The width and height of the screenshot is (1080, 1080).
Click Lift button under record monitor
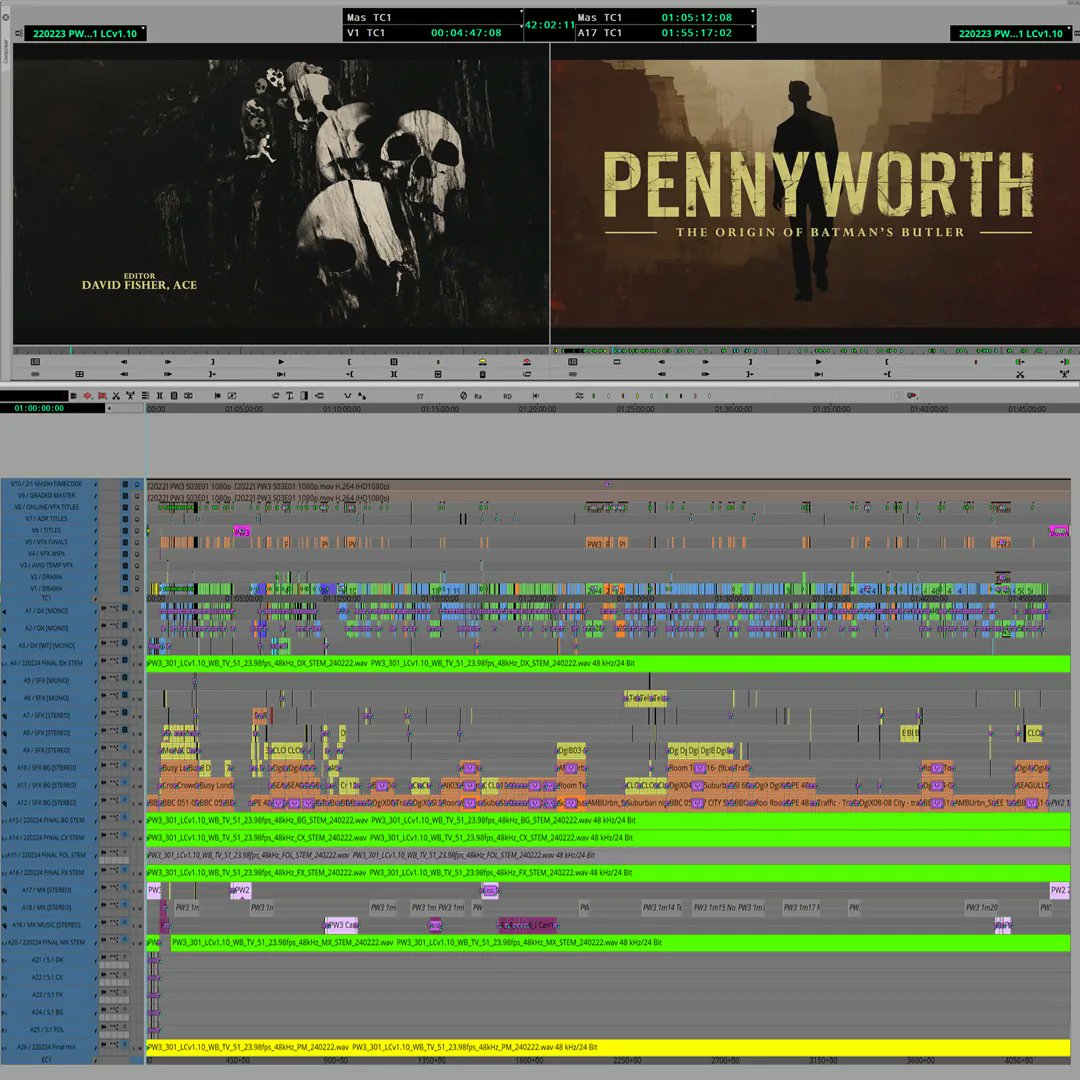coord(1065,374)
